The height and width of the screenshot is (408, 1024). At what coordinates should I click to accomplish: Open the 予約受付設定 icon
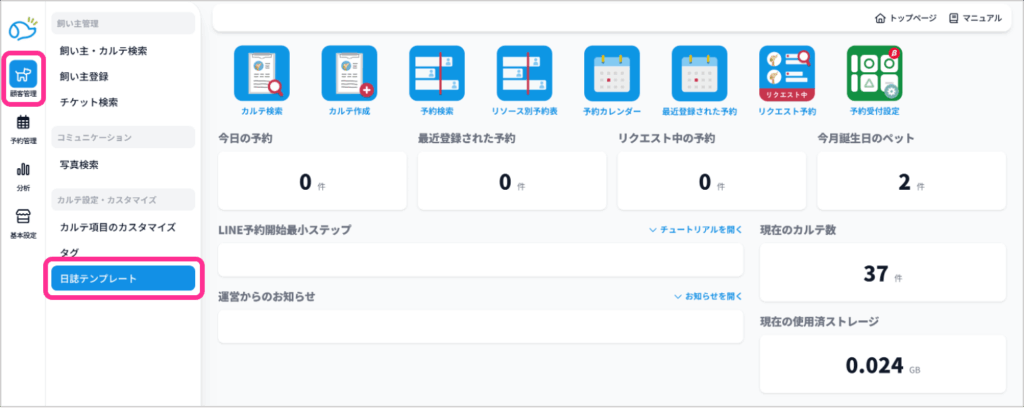pos(874,74)
